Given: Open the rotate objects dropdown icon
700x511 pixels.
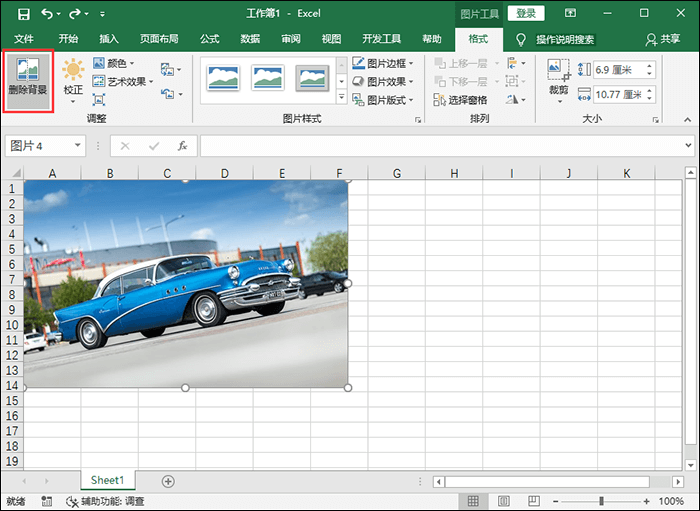Looking at the screenshot, I should click(516, 100).
